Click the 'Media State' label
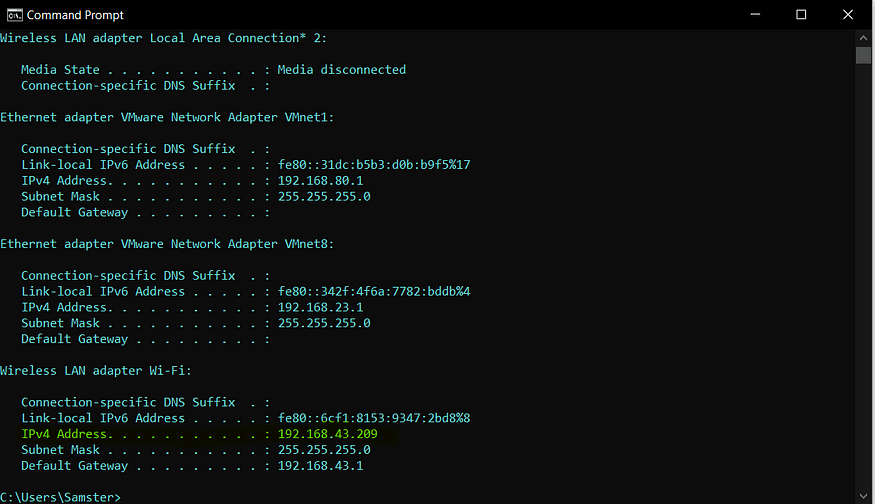Viewport: 875px width, 504px height. pyautogui.click(x=60, y=70)
